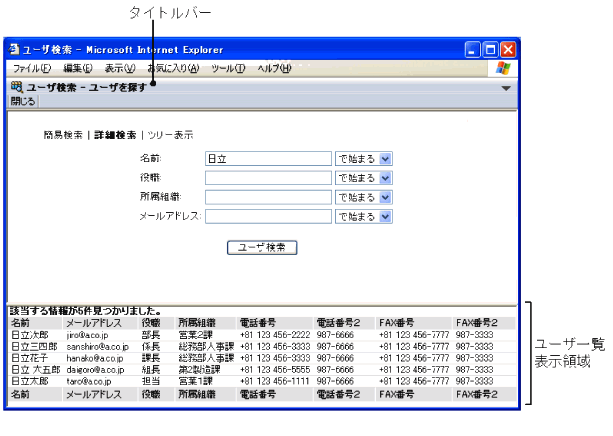The height and width of the screenshot is (436, 613).
Task: Click 課長 role cell
Action: click(151, 358)
